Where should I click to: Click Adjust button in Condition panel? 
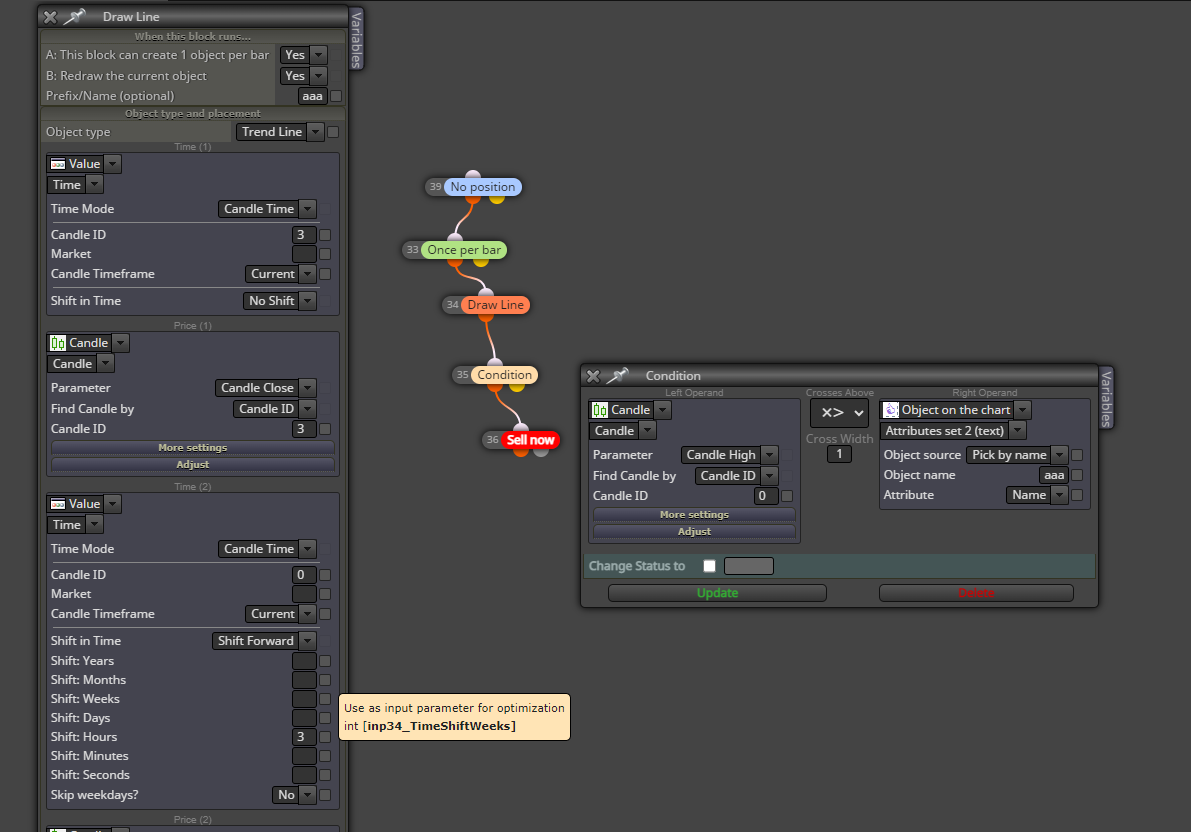(x=693, y=531)
